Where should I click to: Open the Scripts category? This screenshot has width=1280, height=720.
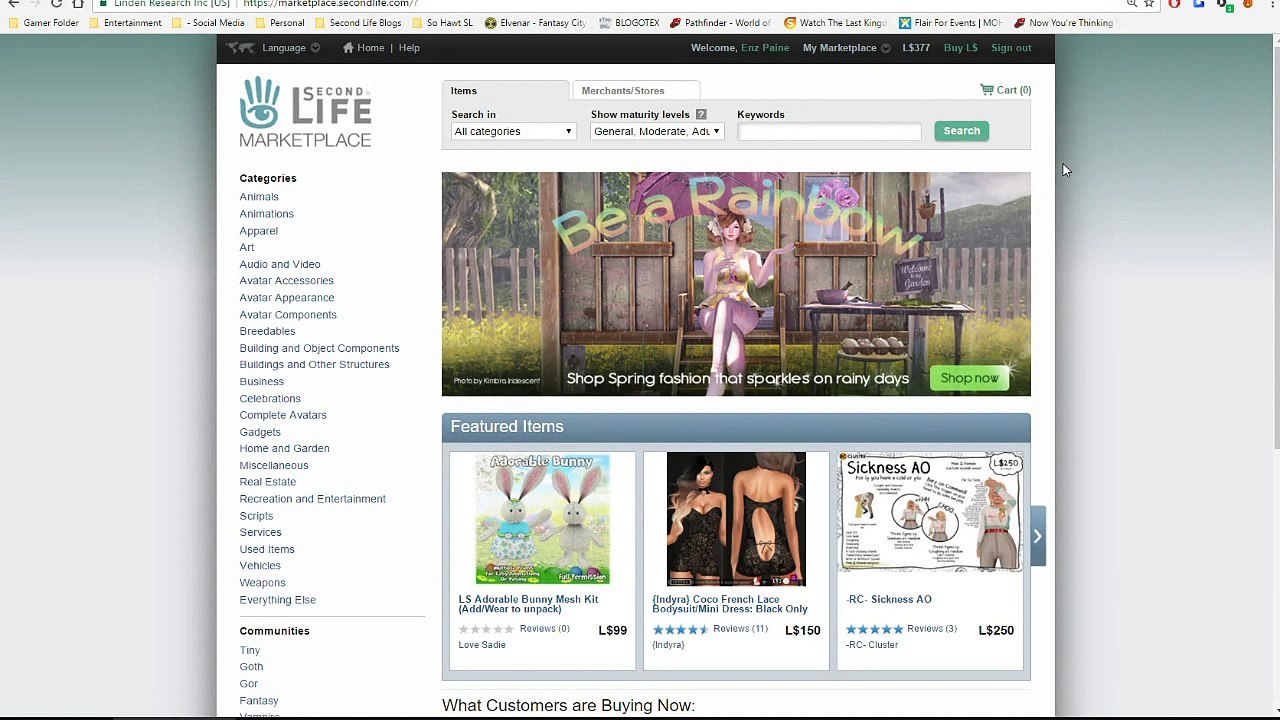pyautogui.click(x=256, y=516)
